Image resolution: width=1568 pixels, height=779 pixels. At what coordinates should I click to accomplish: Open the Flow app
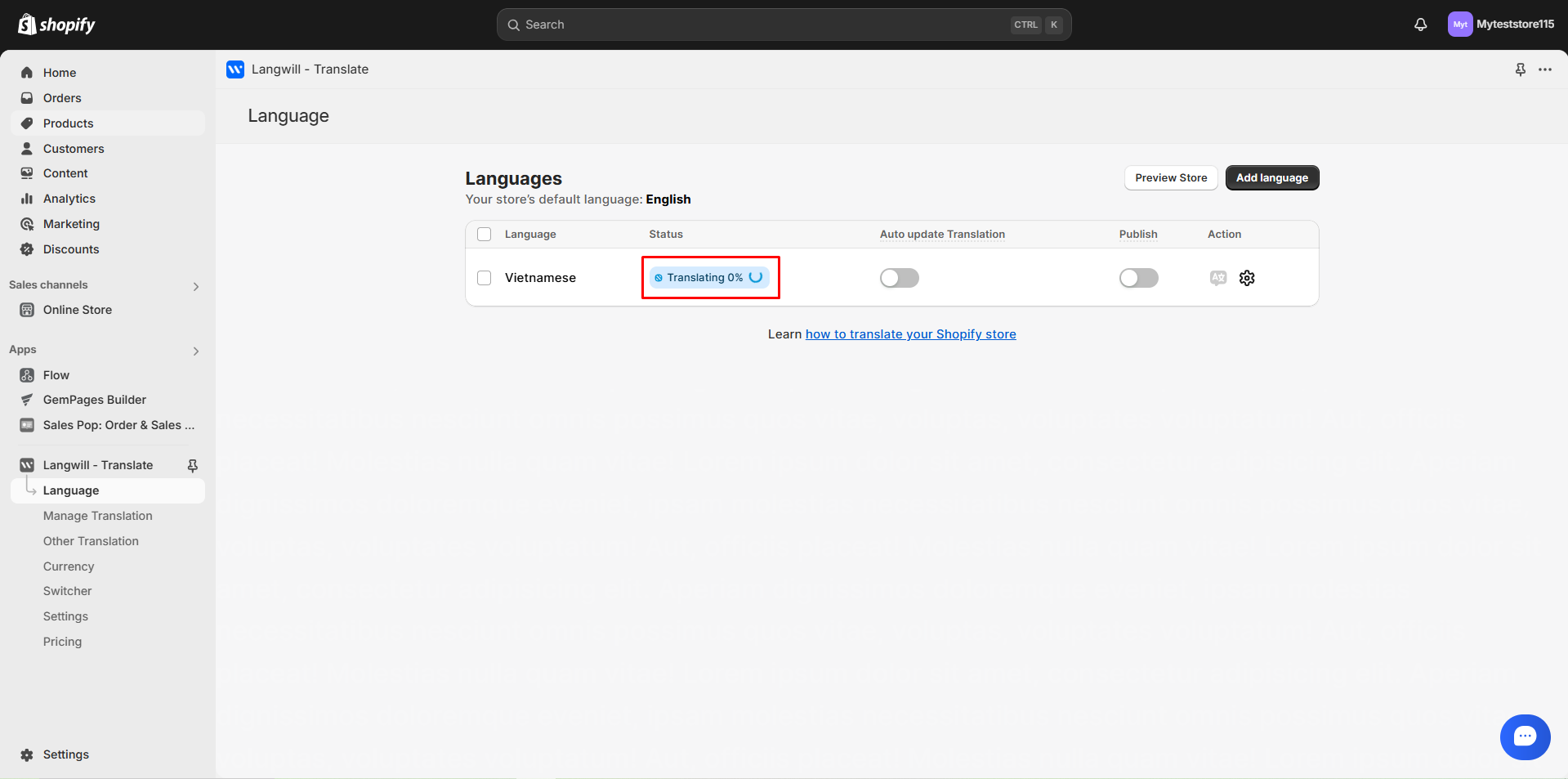56,374
